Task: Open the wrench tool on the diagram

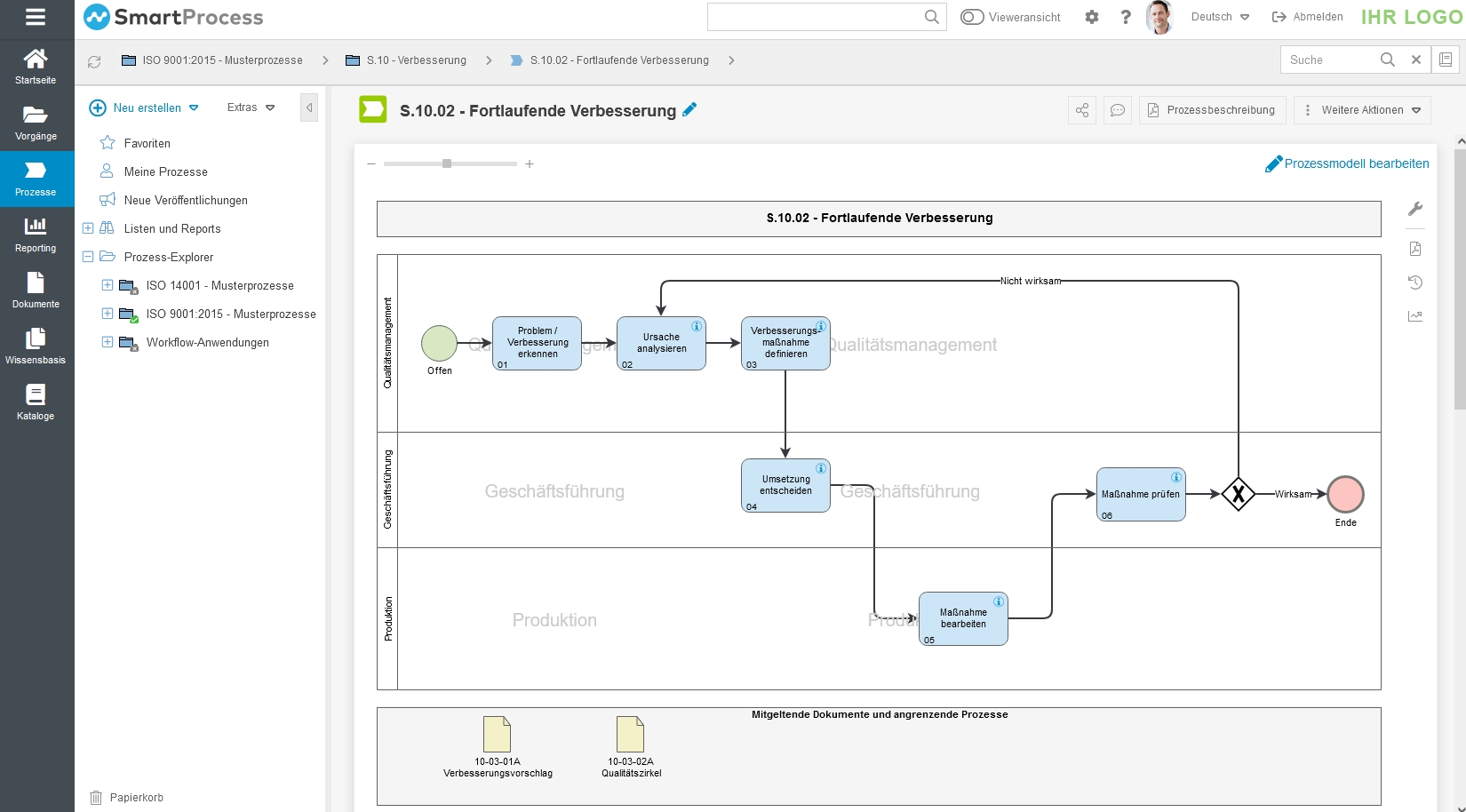Action: (1415, 209)
